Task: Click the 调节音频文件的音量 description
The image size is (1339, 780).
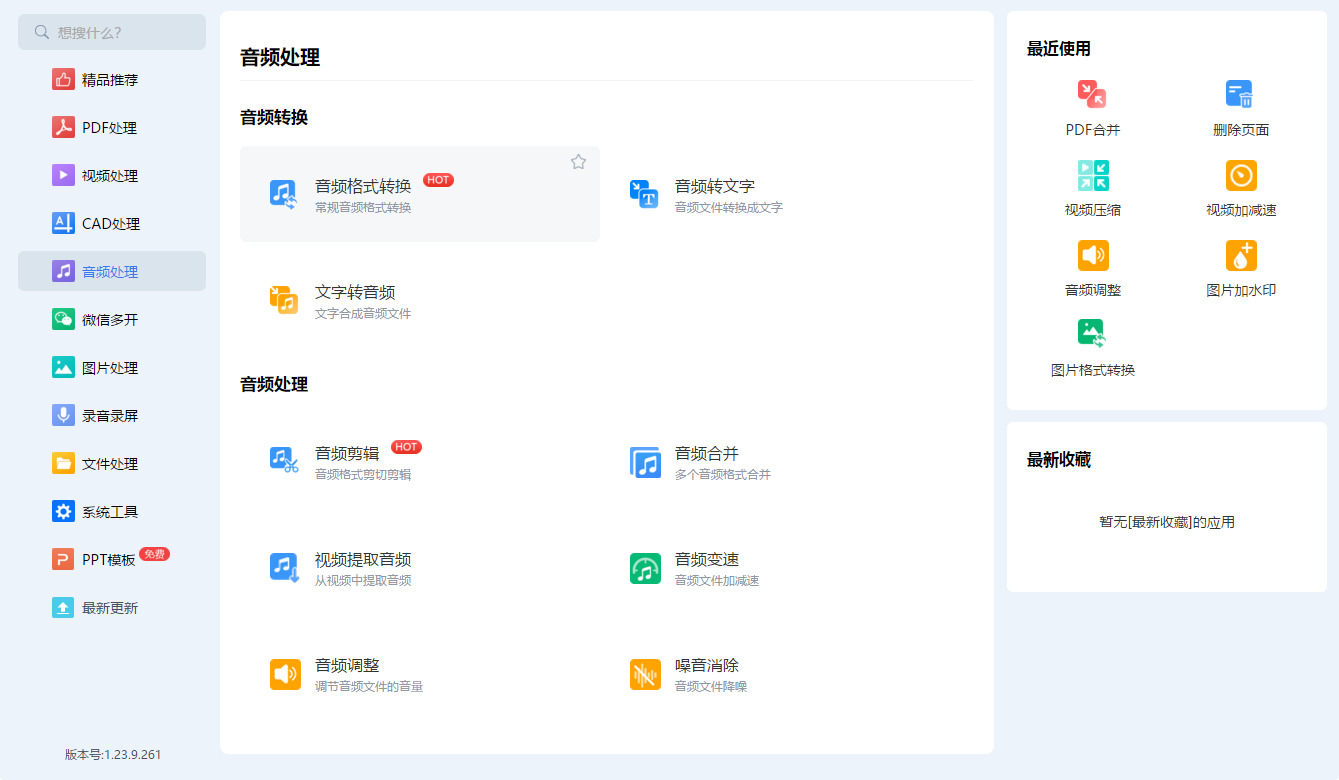Action: point(369,687)
